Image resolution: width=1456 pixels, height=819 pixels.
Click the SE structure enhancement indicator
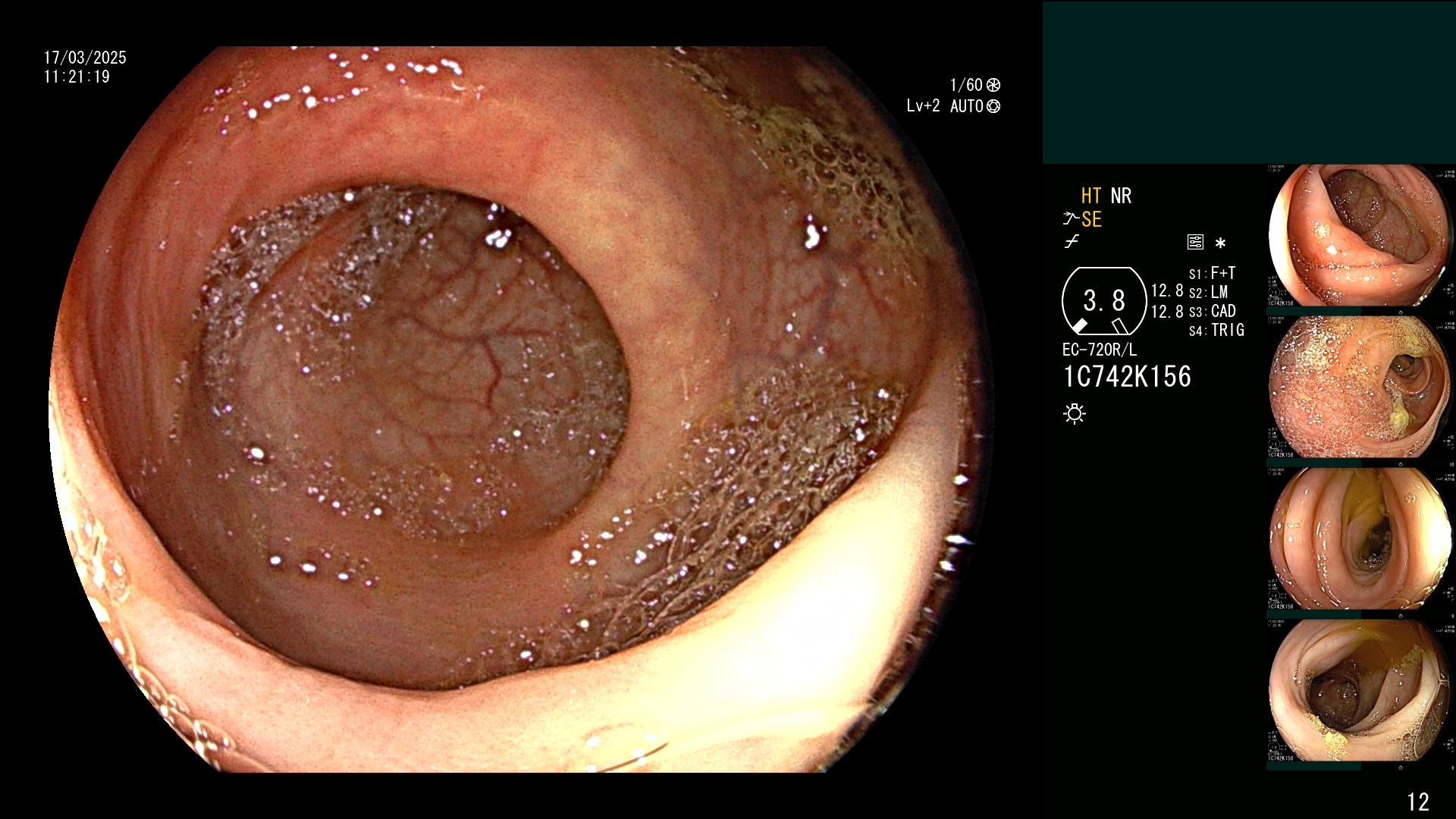[1091, 219]
